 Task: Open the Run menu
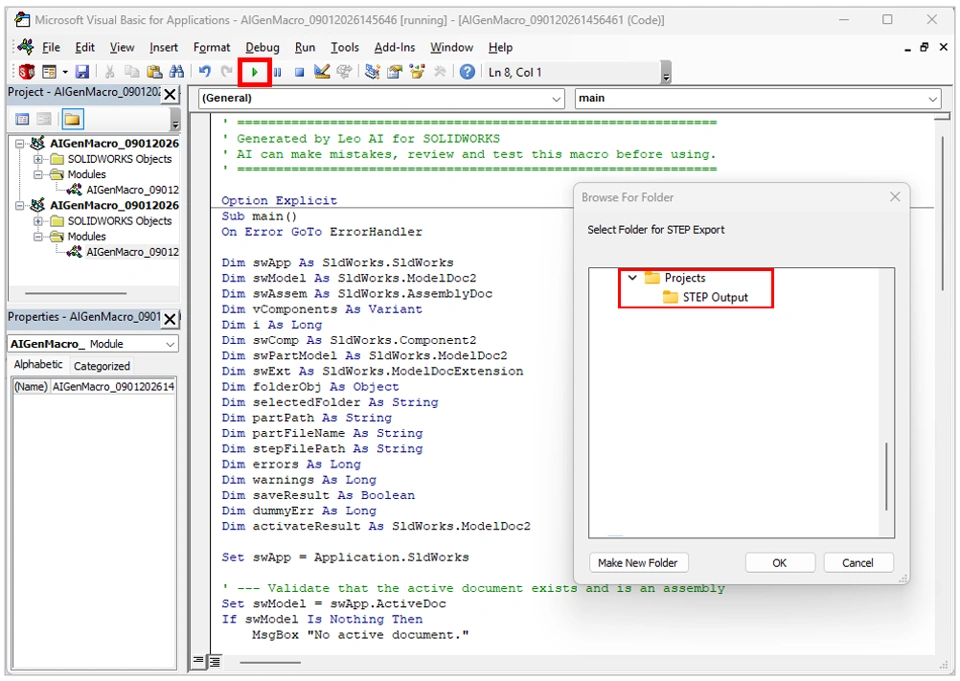tap(305, 47)
